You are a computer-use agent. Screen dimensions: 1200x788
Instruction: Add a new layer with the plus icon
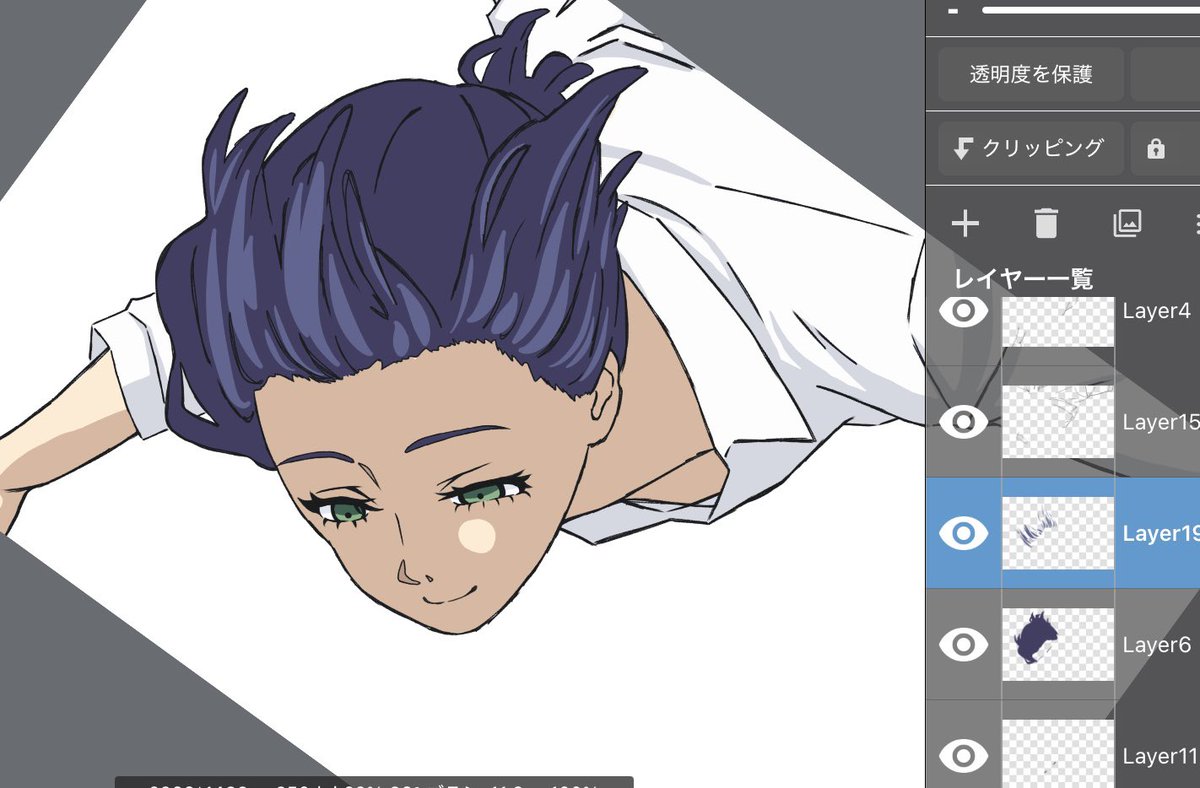click(x=965, y=224)
